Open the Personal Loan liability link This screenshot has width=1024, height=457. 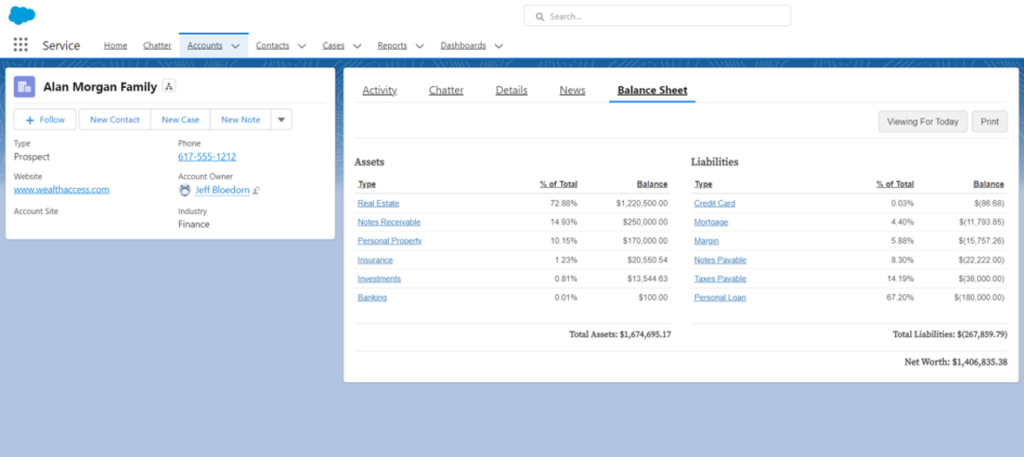pyautogui.click(x=720, y=298)
